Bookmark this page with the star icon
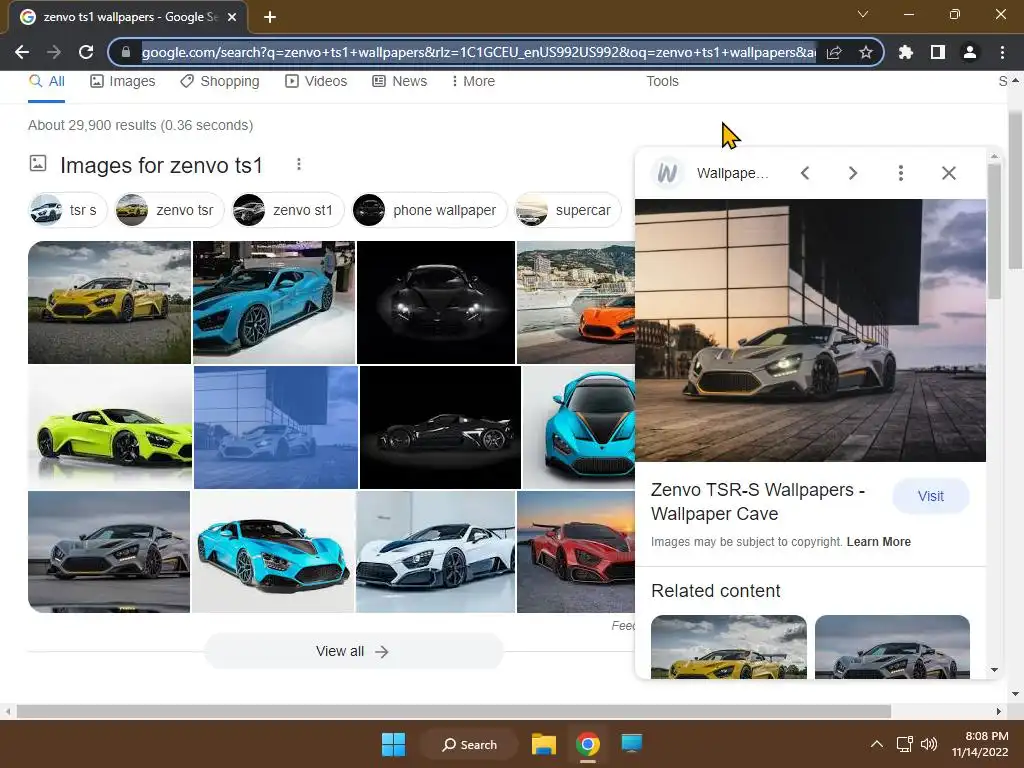 865,52
